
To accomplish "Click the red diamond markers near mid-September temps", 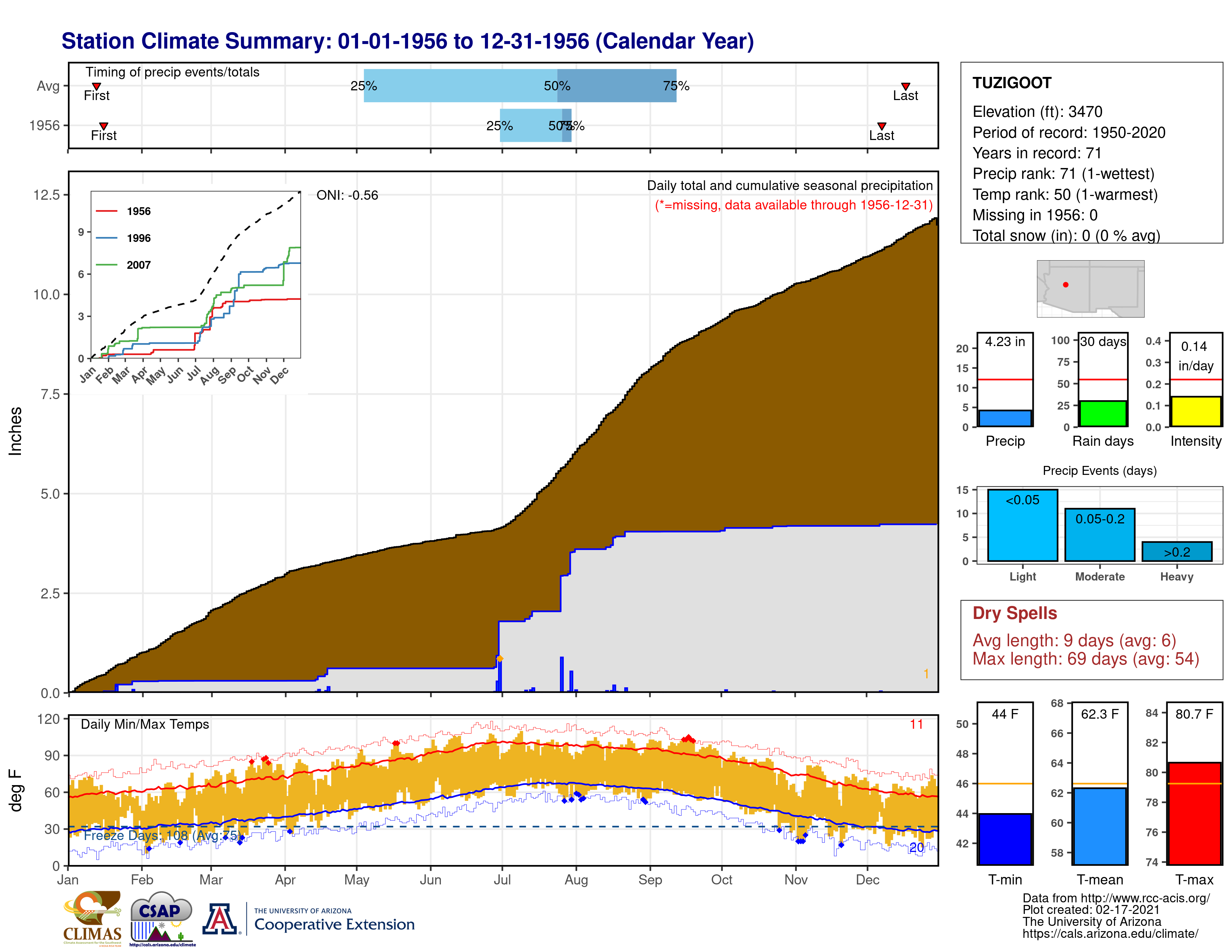I will pos(688,739).
